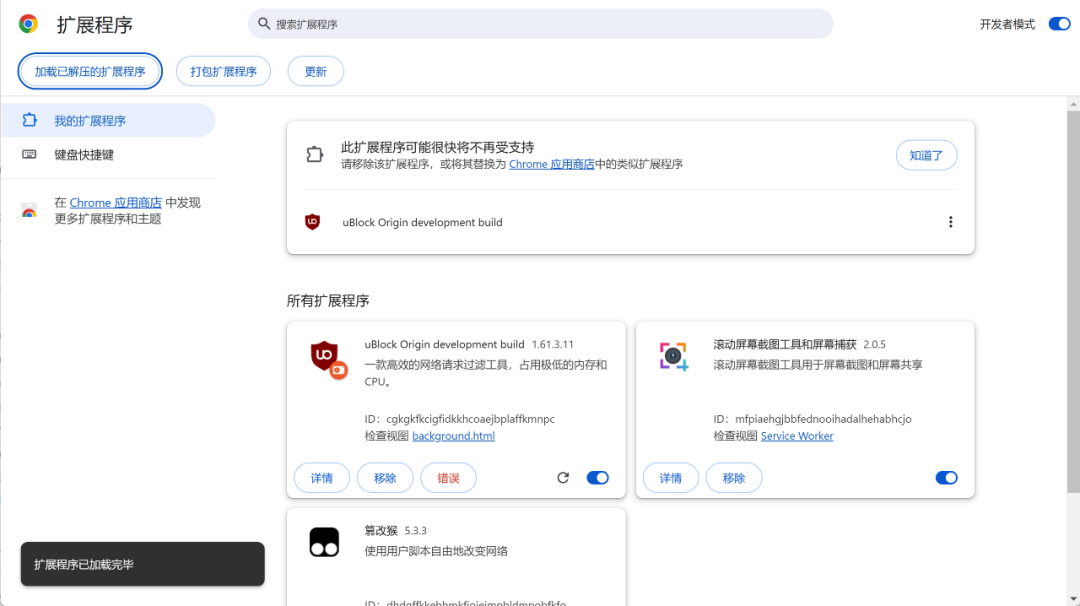Screen dimensions: 1080x606
Task: Click the scrollbar up arrow
Action: tap(1073, 105)
